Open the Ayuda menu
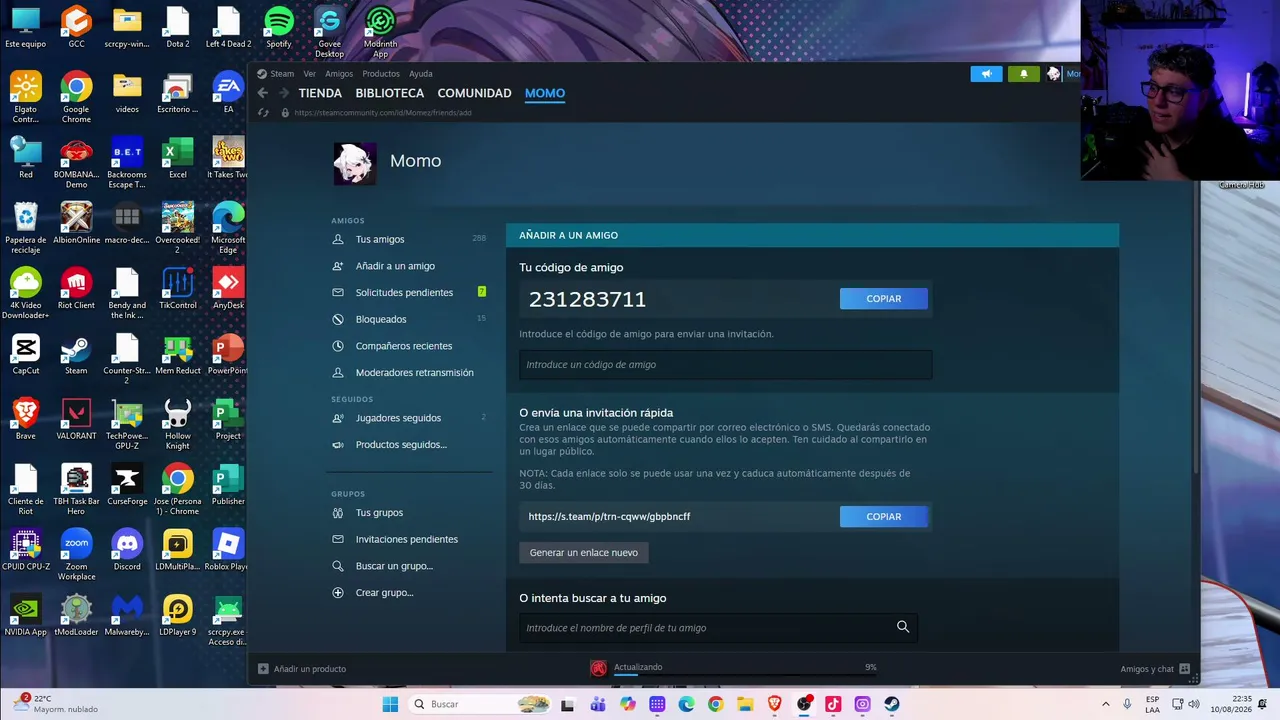The width and height of the screenshot is (1280, 720). click(421, 74)
